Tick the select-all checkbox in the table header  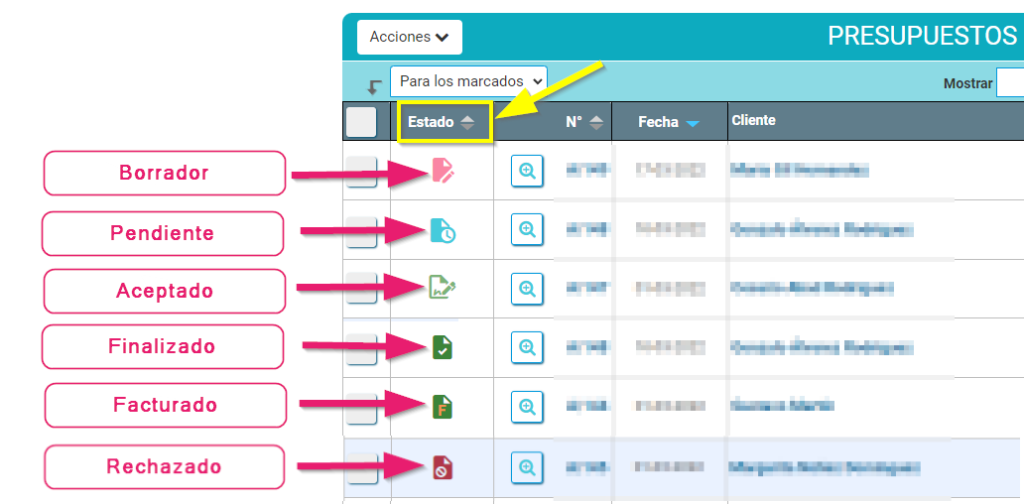[361, 122]
